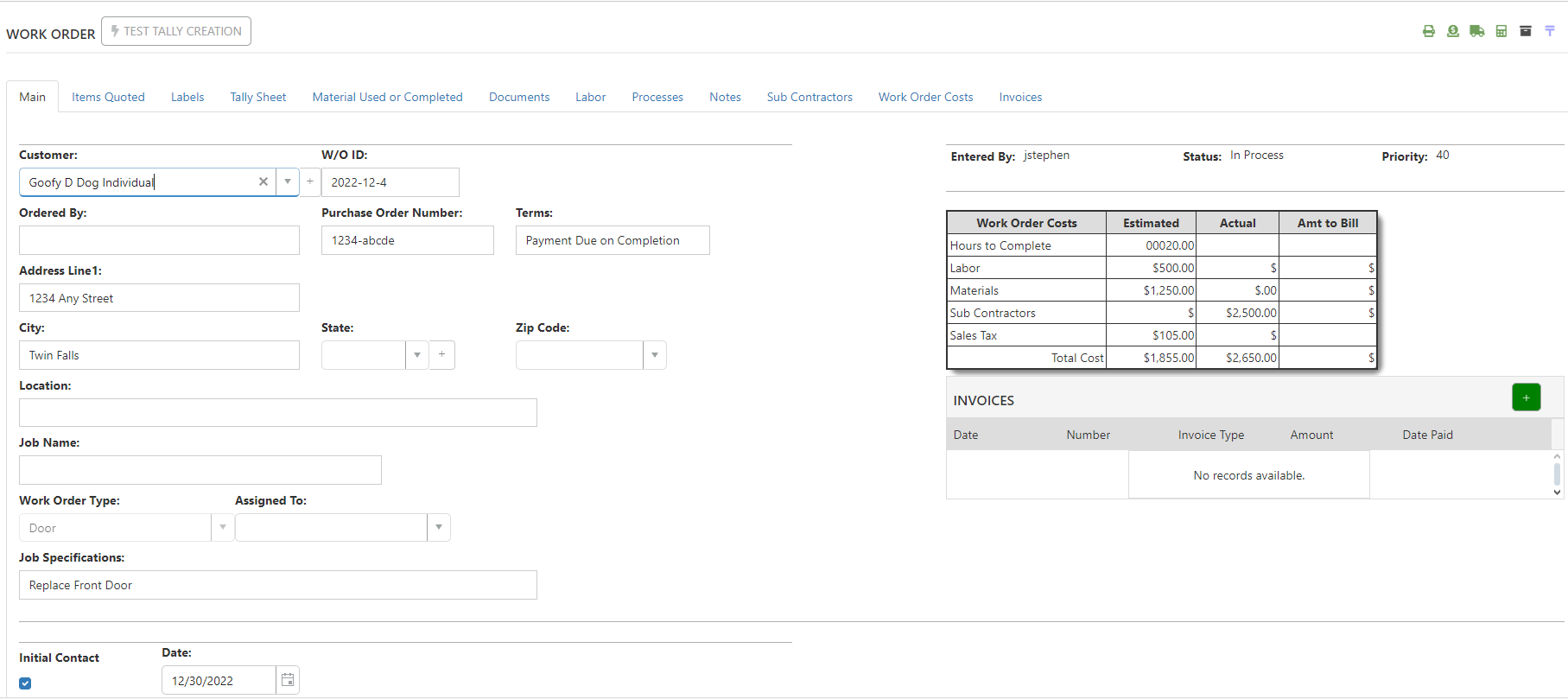Viewport: 1568px width, 699px height.
Task: Click the Terms input field
Action: (x=613, y=240)
